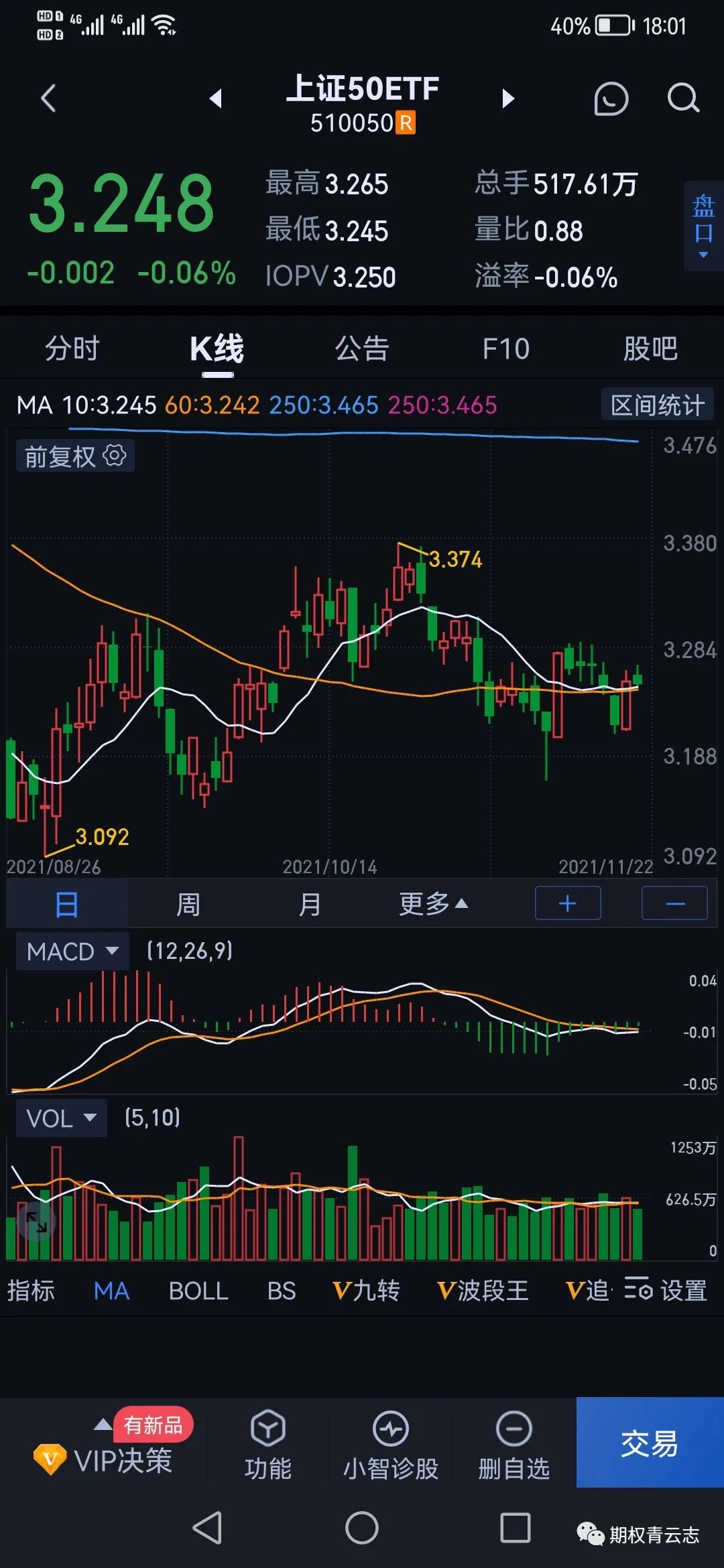This screenshot has width=724, height=1568.
Task: Go to next stock with right triangle
Action: point(508,99)
